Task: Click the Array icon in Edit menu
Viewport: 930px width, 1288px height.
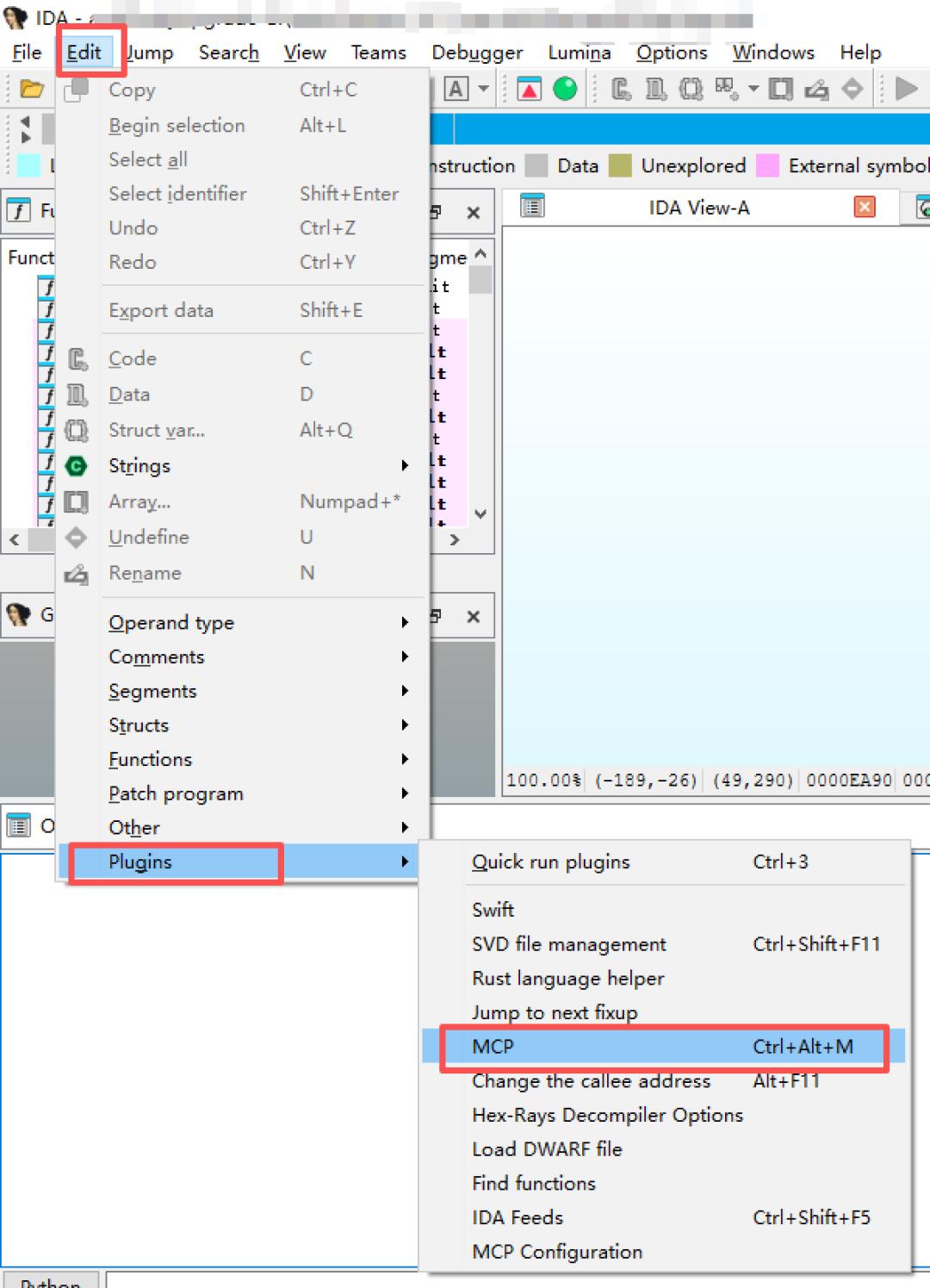Action: (77, 501)
